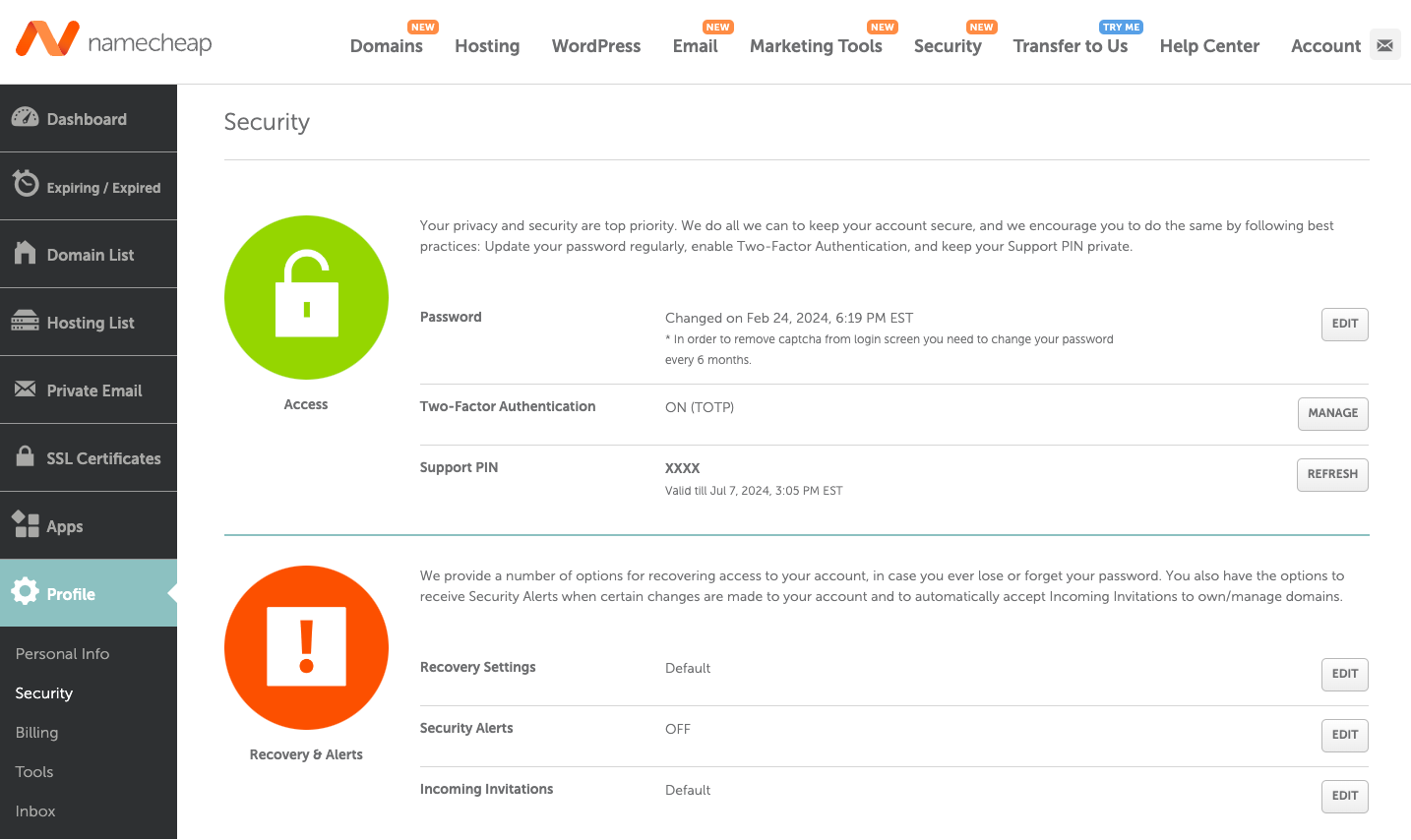Click the Dashboard gauge icon
Screen dimensions: 1411x840
point(26,118)
